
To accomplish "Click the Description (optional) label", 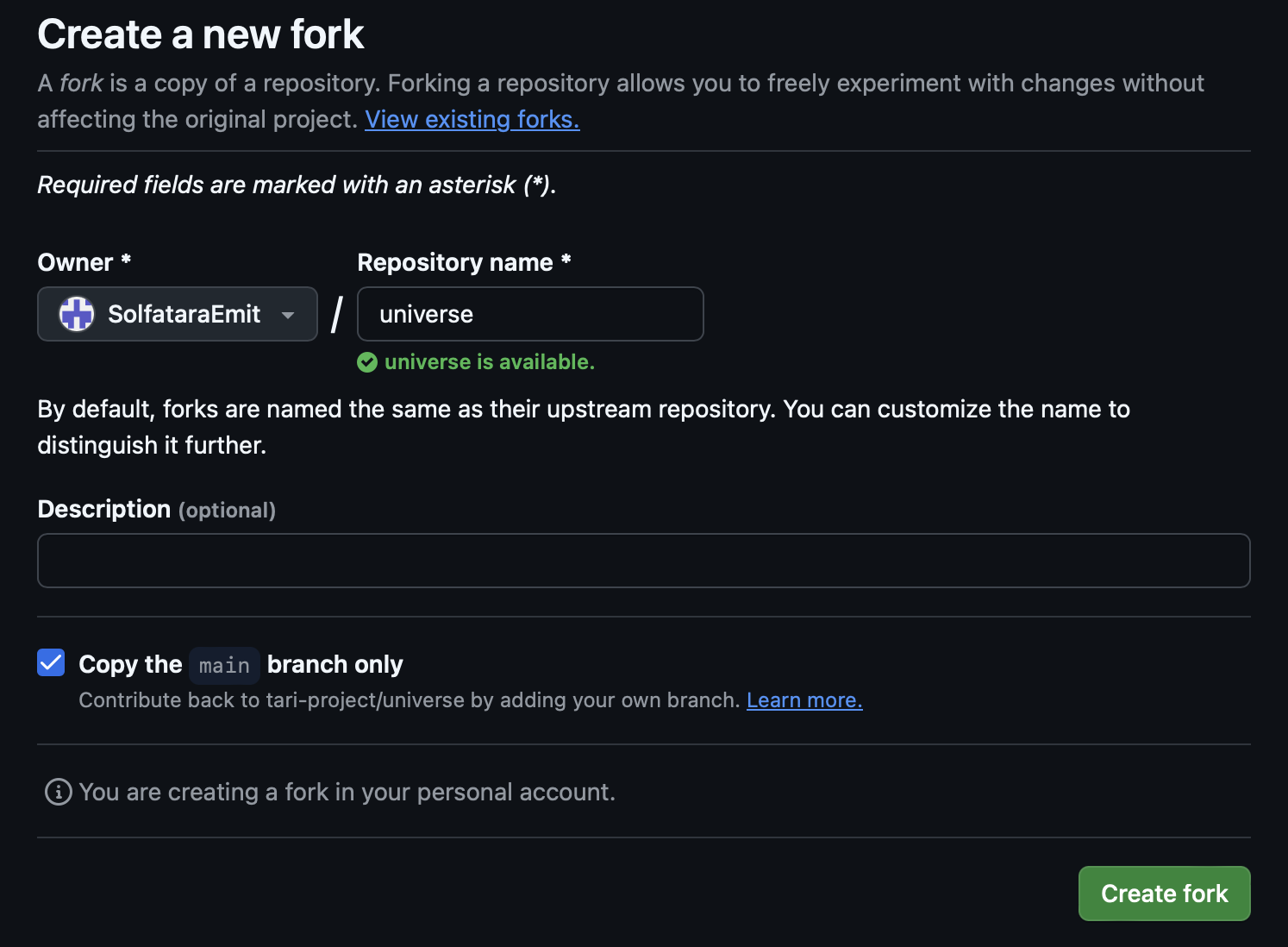I will [157, 510].
